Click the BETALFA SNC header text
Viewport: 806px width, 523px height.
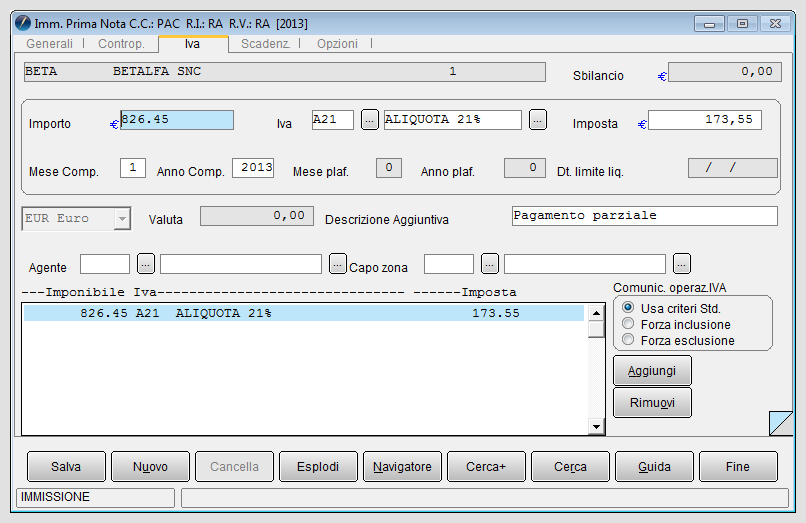[157, 71]
